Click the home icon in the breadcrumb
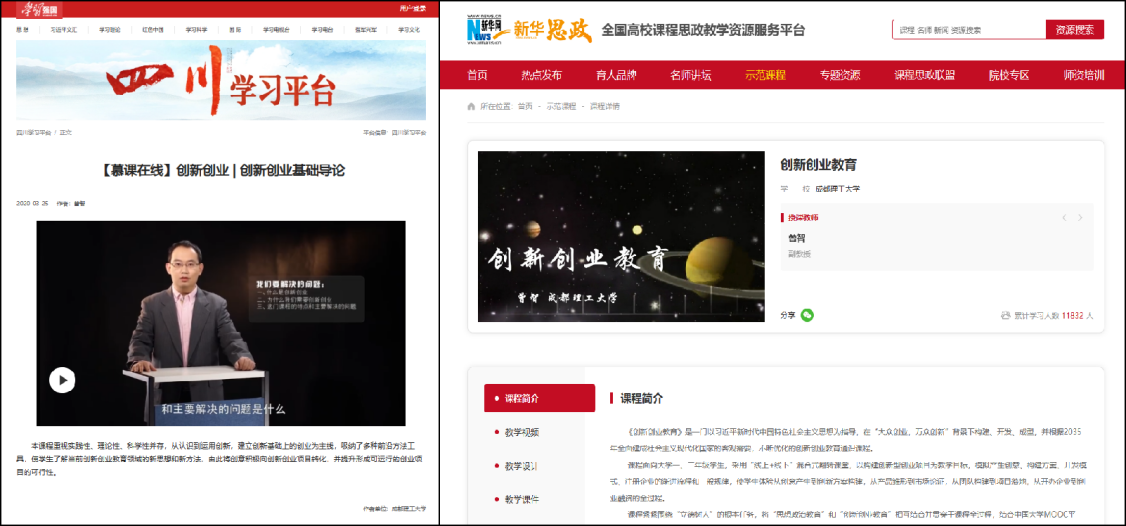The image size is (1126, 526). pyautogui.click(x=471, y=106)
